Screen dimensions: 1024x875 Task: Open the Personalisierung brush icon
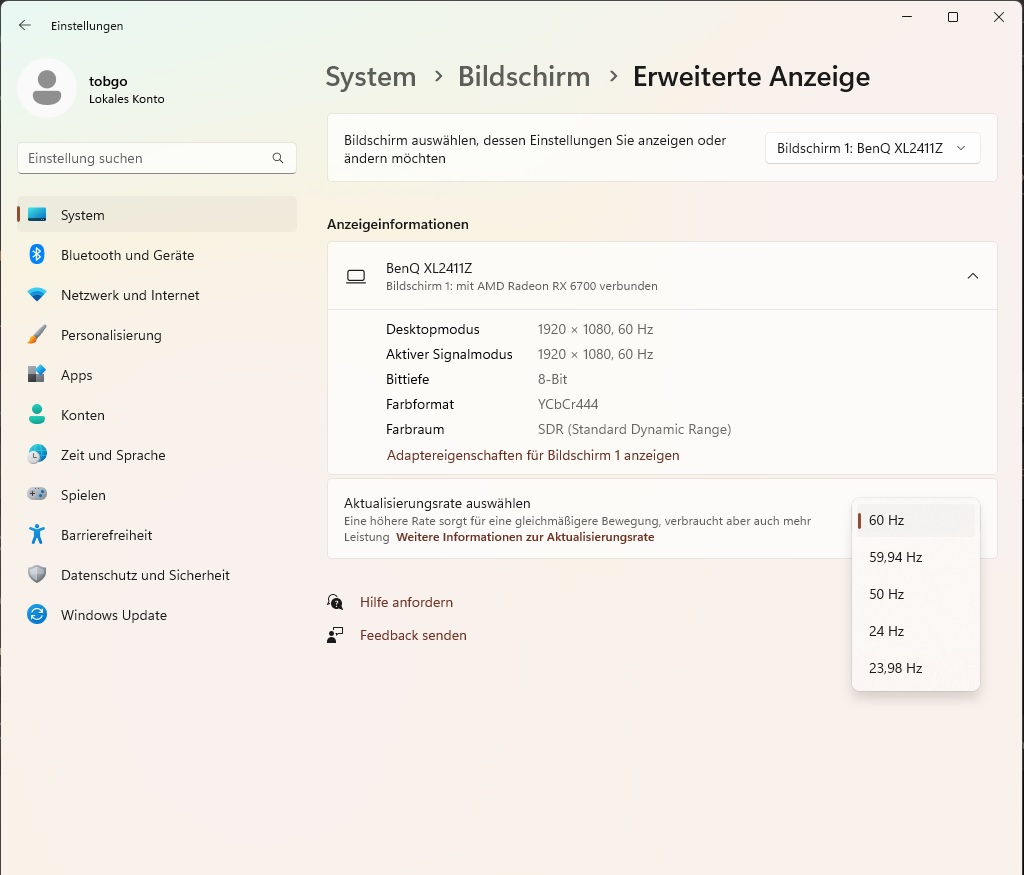pos(37,335)
